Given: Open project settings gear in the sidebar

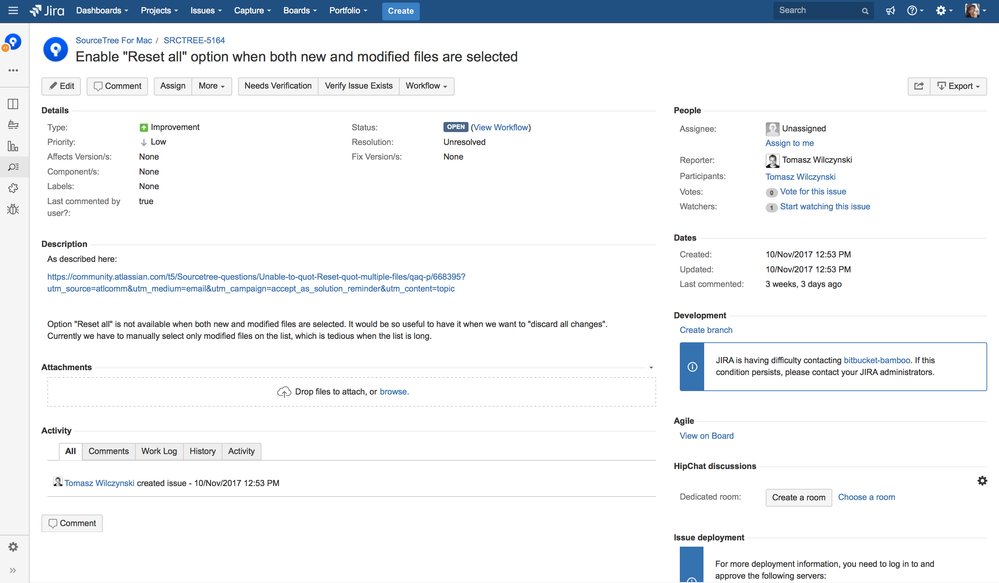Looking at the screenshot, I should (13, 547).
